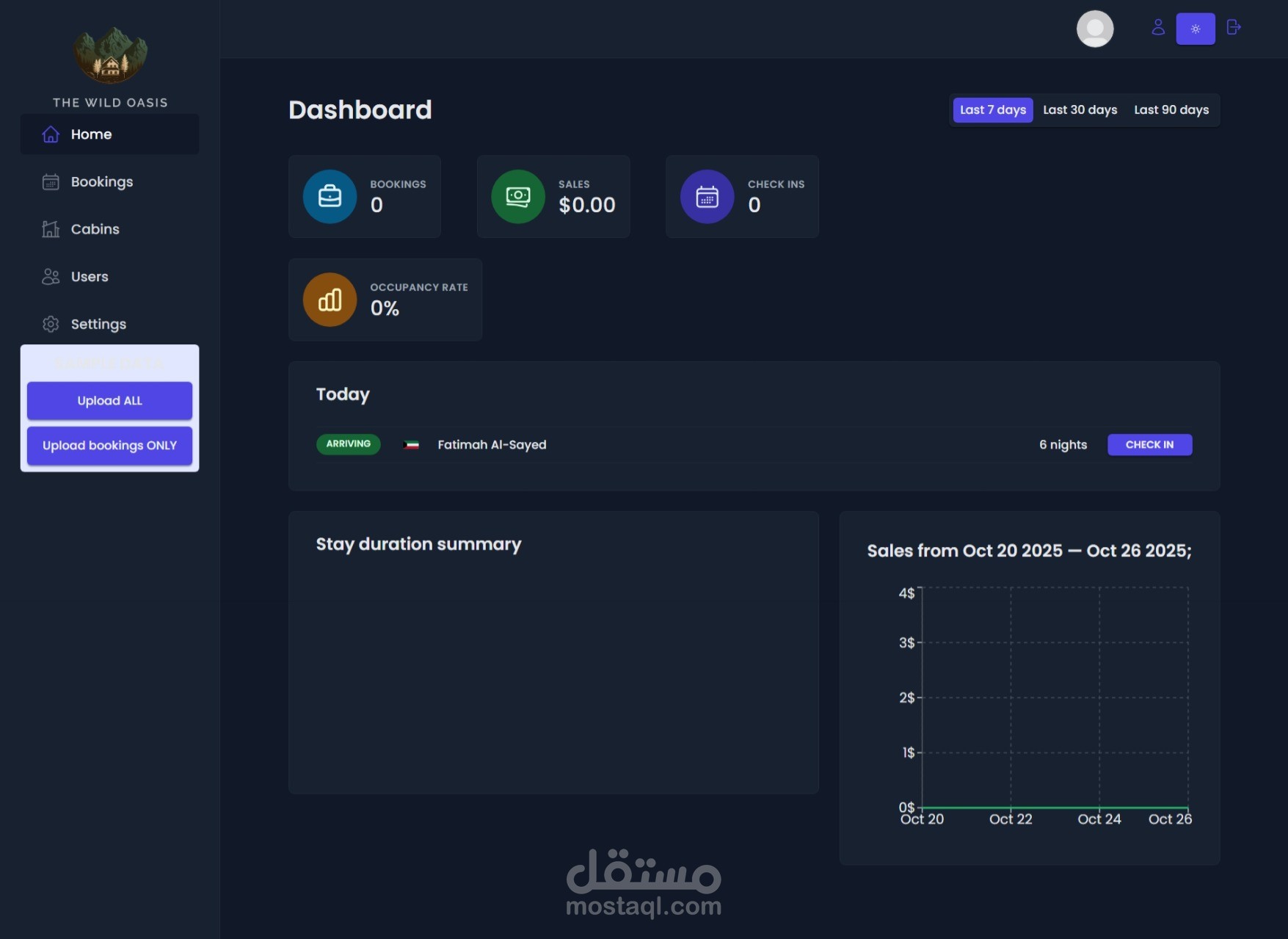The width and height of the screenshot is (1288, 939).
Task: Open Settings from the sidebar menu
Action: pos(98,324)
